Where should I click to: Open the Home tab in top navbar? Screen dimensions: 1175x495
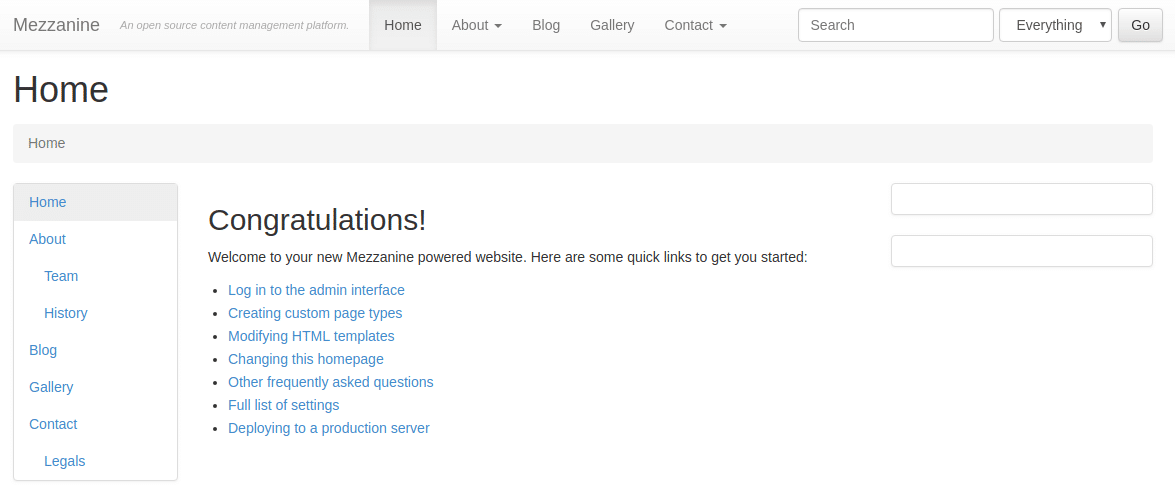(403, 25)
